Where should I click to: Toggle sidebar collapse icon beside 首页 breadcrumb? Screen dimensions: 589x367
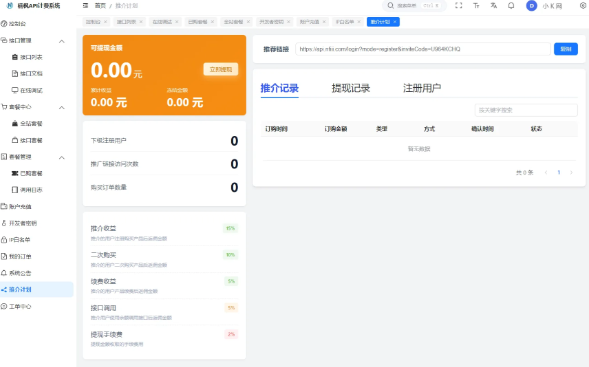pyautogui.click(x=85, y=6)
